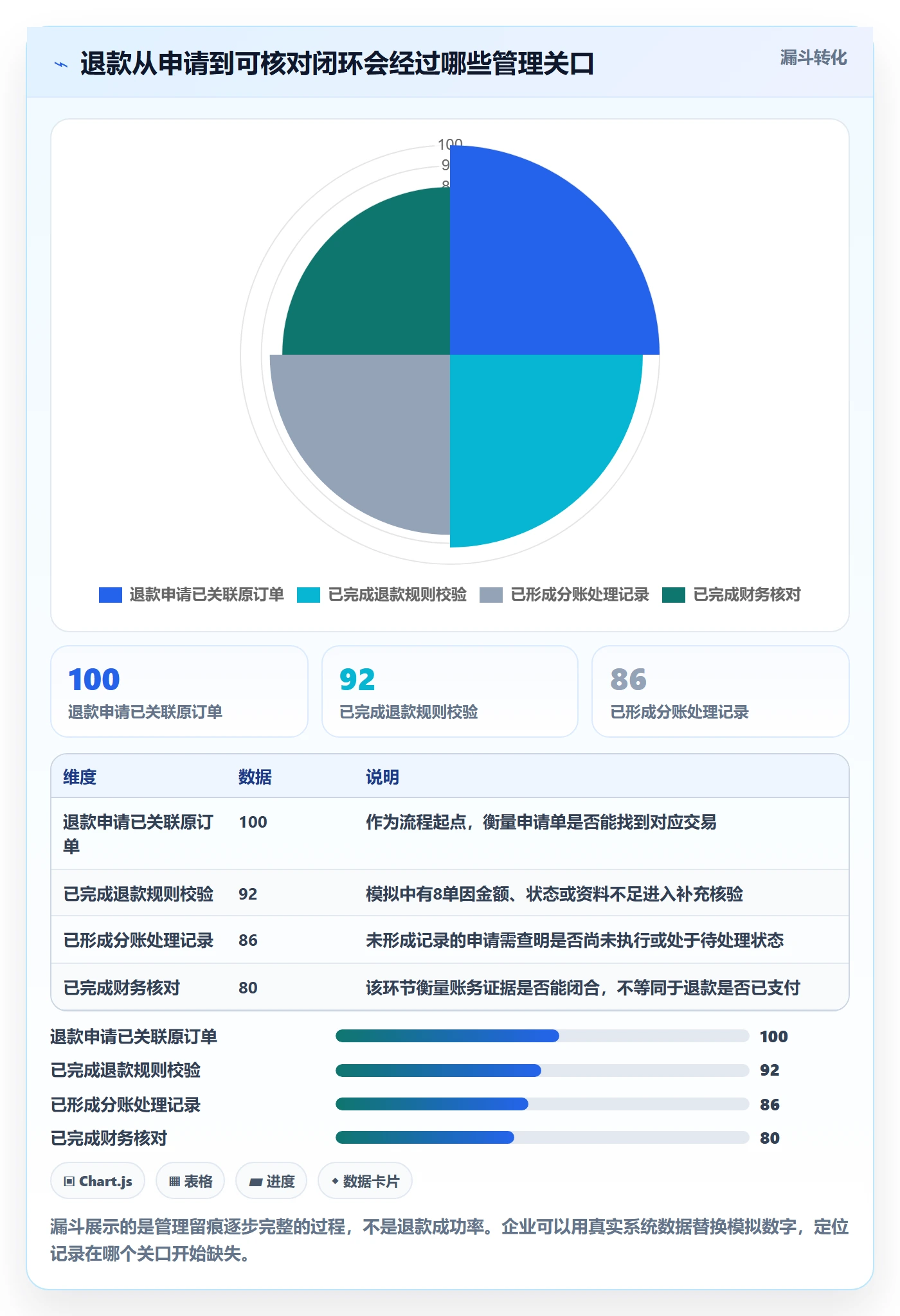This screenshot has width=900, height=1316.
Task: Click the 说明 column header
Action: (x=382, y=777)
